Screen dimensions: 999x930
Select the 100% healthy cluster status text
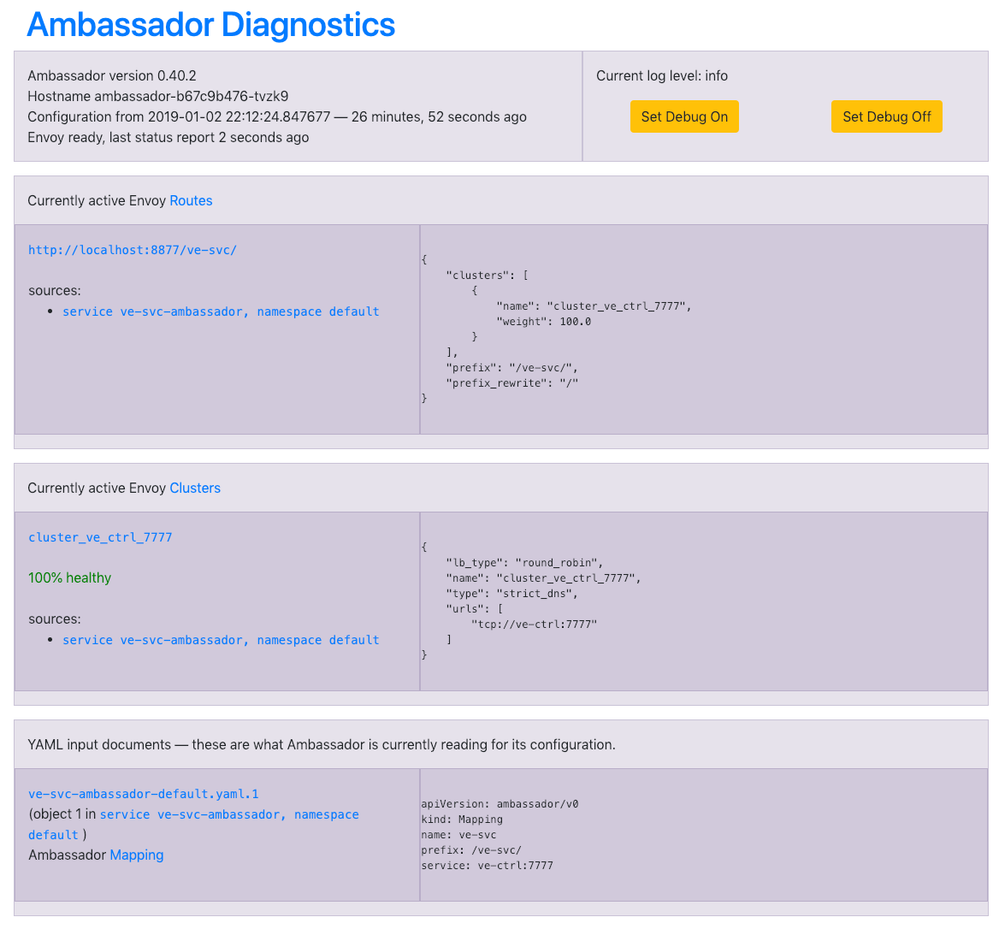coord(69,577)
